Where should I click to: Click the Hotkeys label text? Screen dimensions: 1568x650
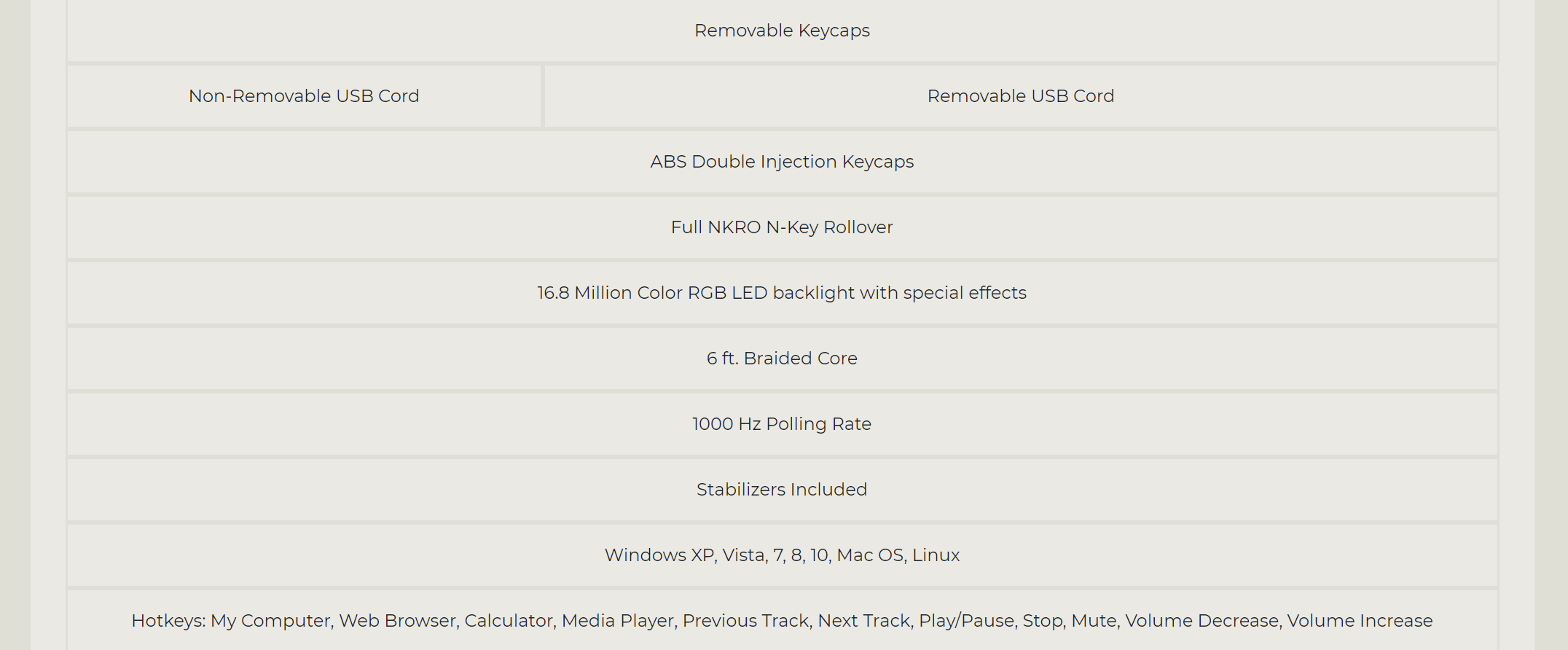(x=168, y=621)
